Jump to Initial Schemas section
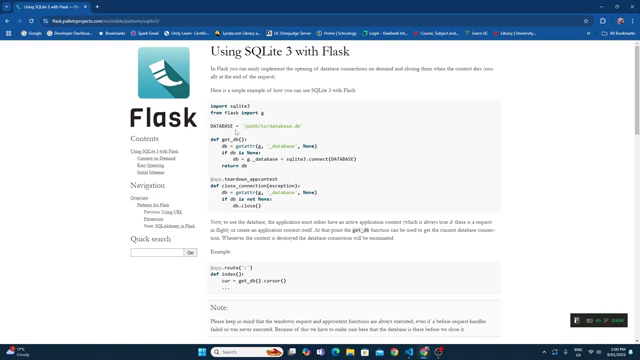 (x=151, y=172)
